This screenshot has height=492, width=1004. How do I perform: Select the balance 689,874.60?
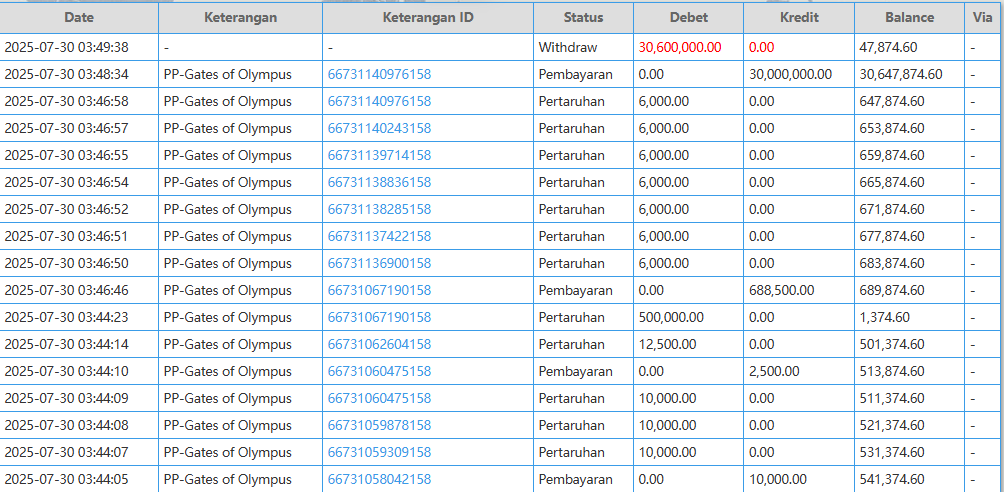892,290
